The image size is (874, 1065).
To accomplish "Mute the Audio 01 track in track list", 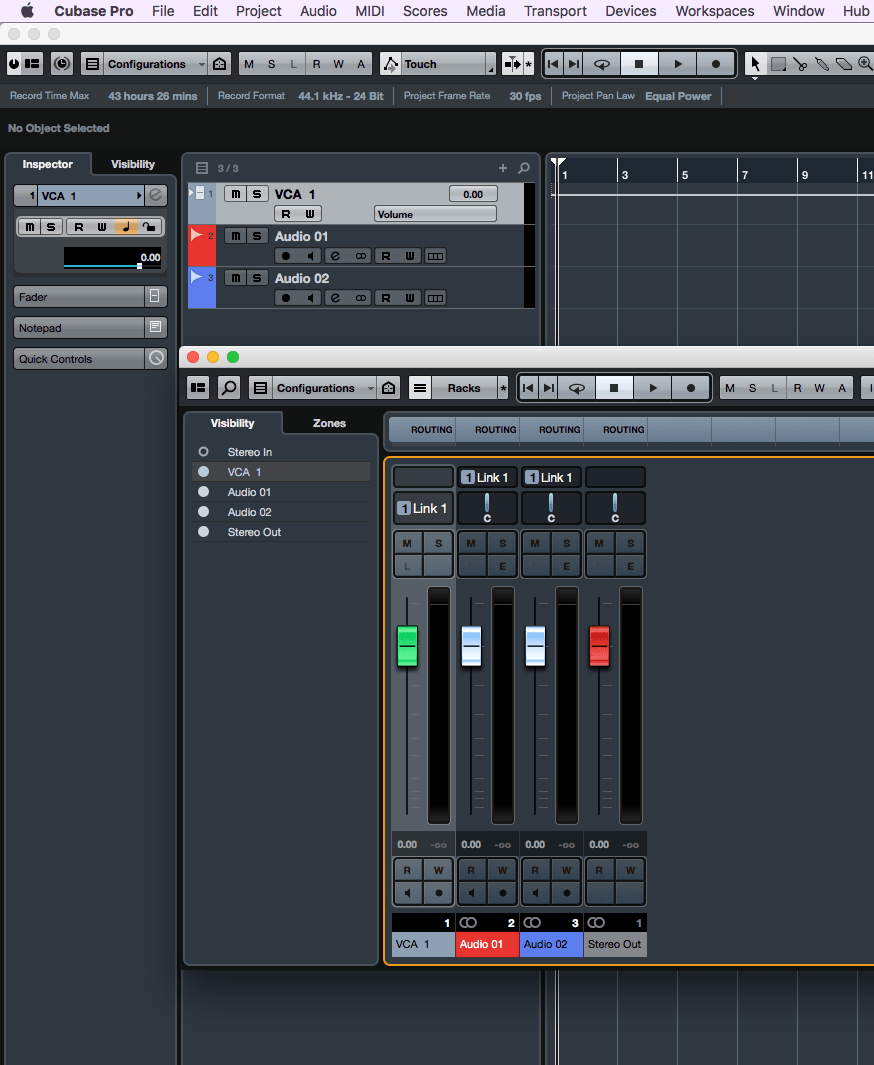I will [x=235, y=236].
